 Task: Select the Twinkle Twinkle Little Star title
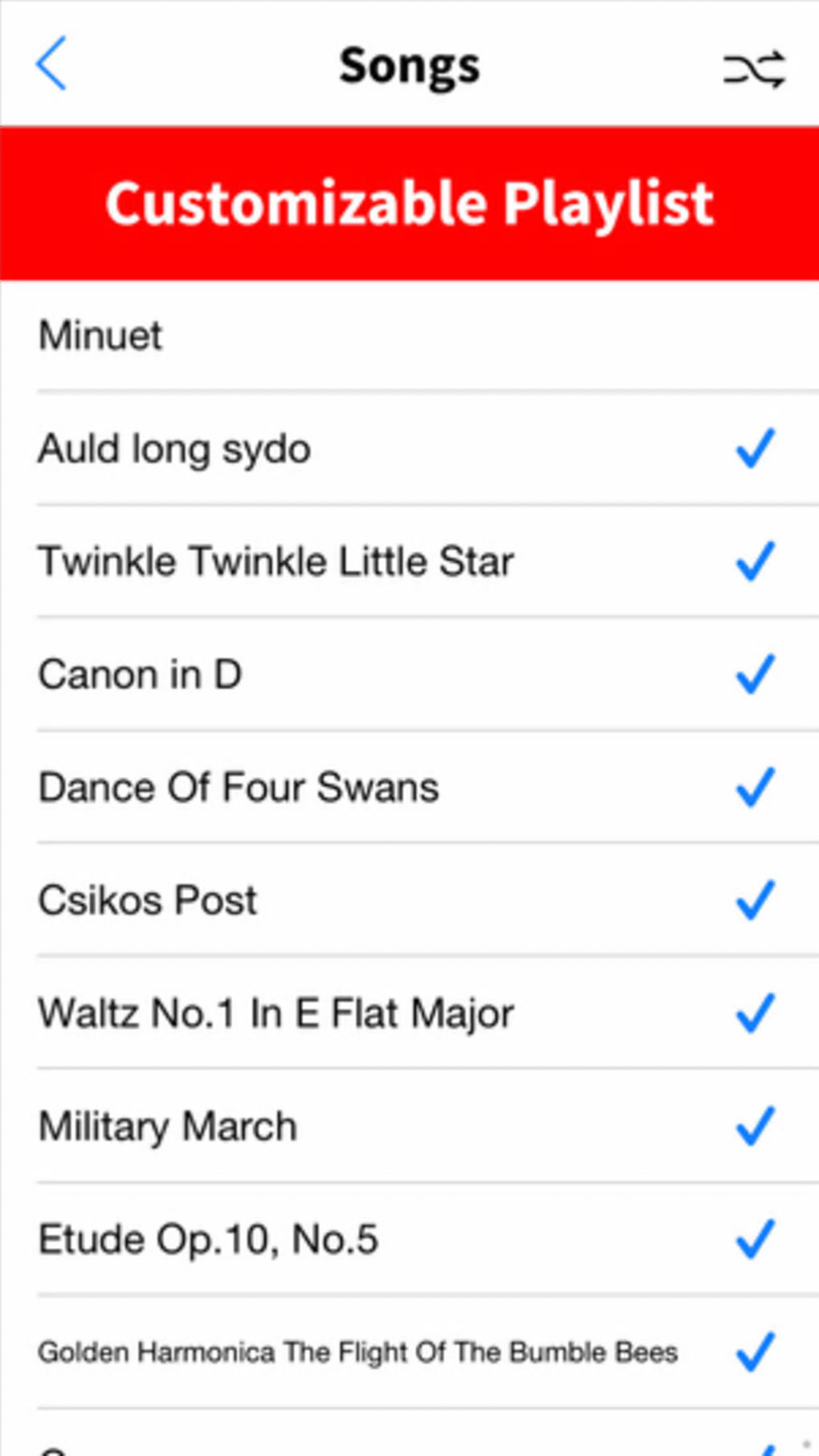275,561
